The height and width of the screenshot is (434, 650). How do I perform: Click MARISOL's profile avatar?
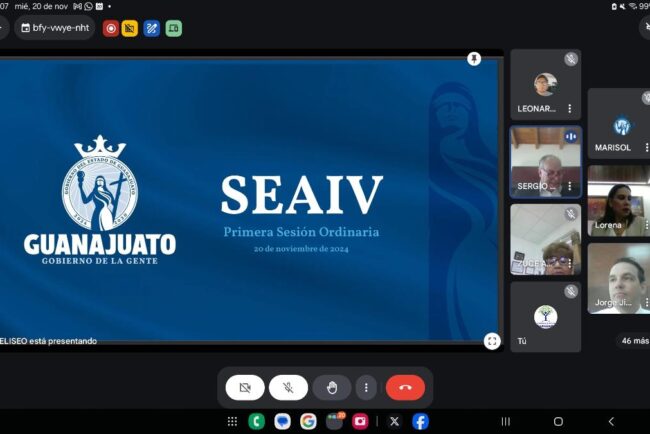coord(622,126)
